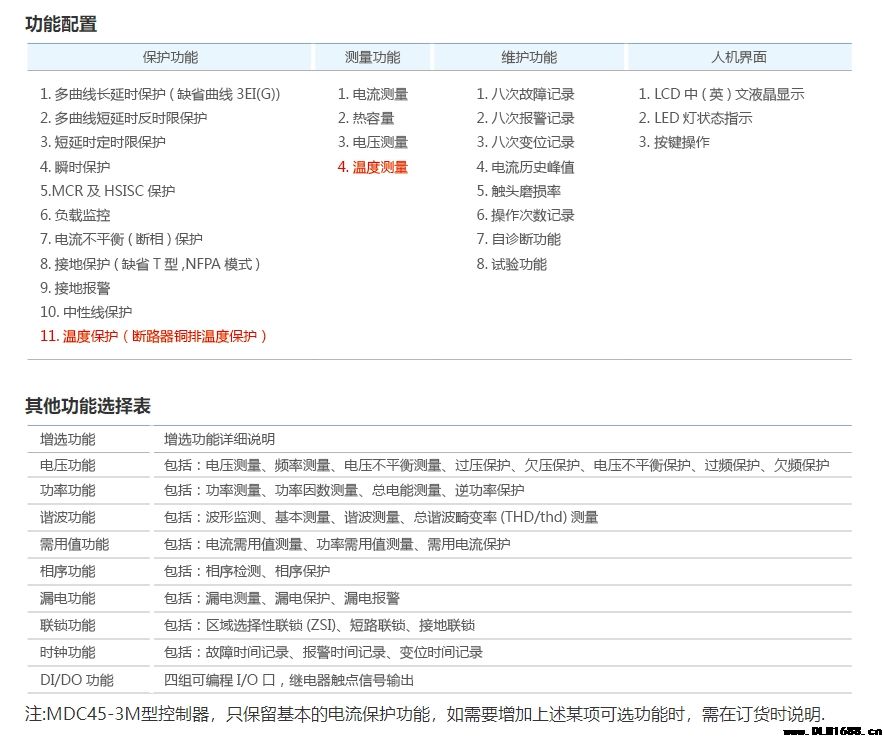
Task: Click 8. 试验功能
Action: [x=511, y=264]
